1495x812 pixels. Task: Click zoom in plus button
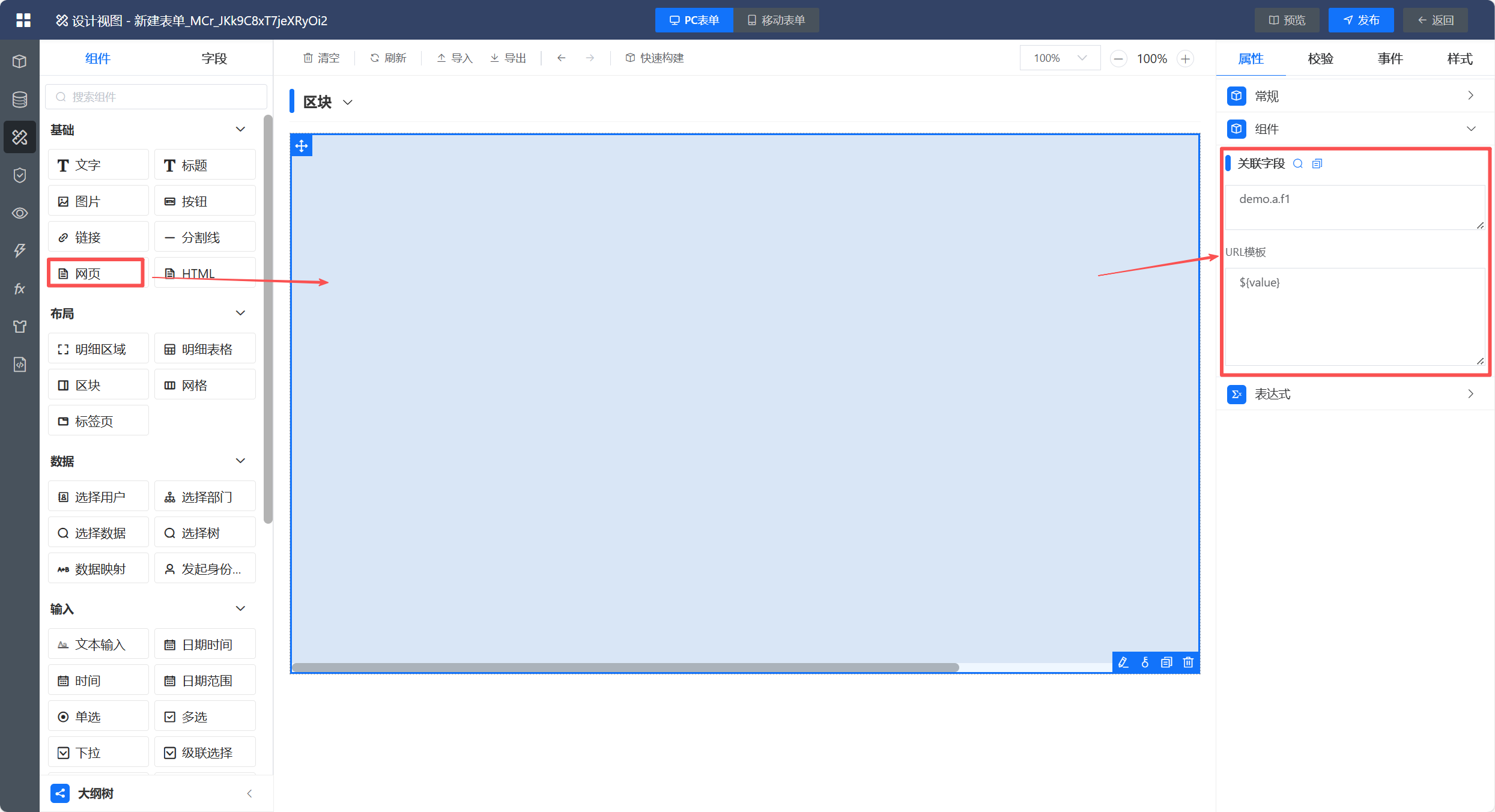point(1185,59)
